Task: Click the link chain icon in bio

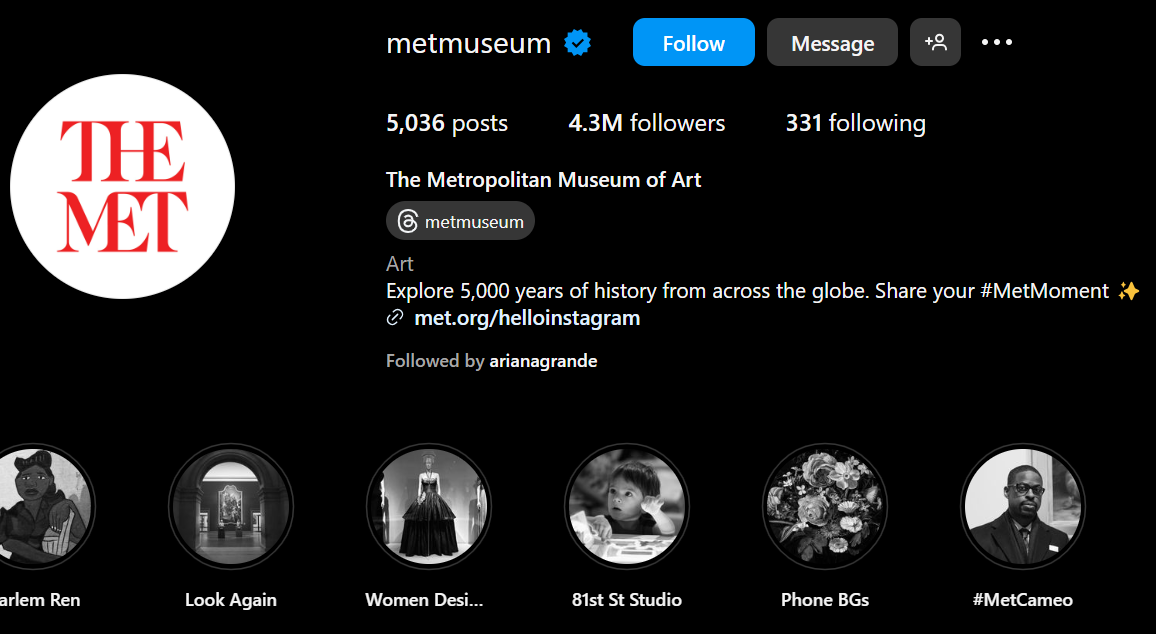Action: (396, 318)
